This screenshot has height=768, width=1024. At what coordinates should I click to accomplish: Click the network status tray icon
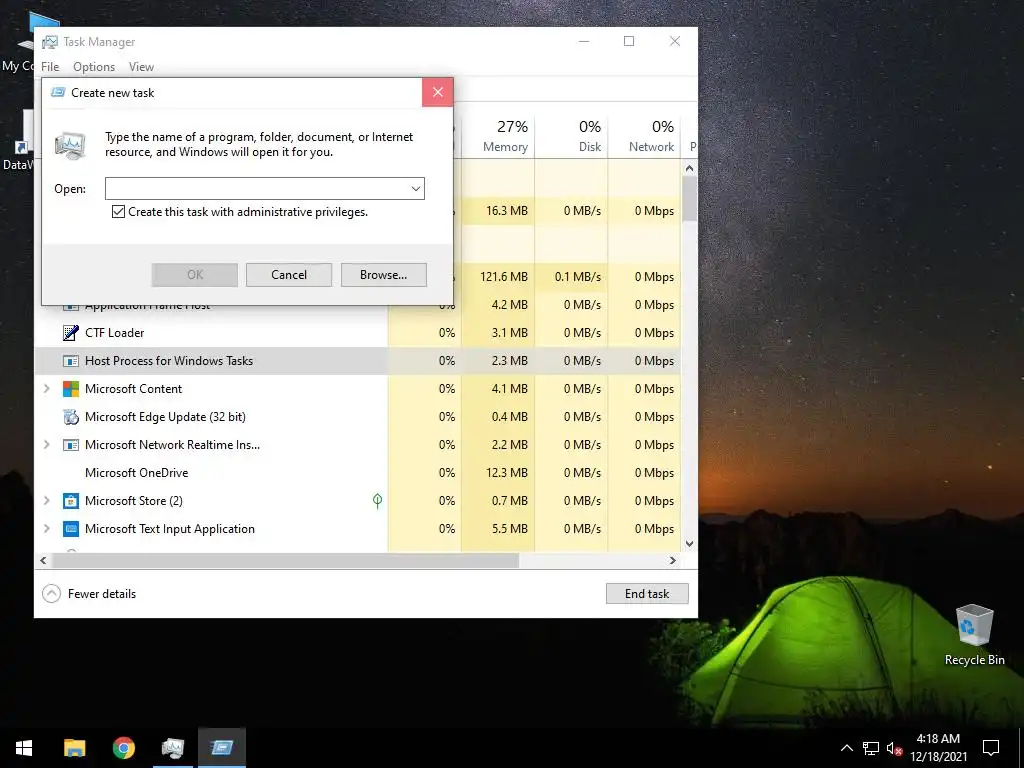click(x=871, y=748)
